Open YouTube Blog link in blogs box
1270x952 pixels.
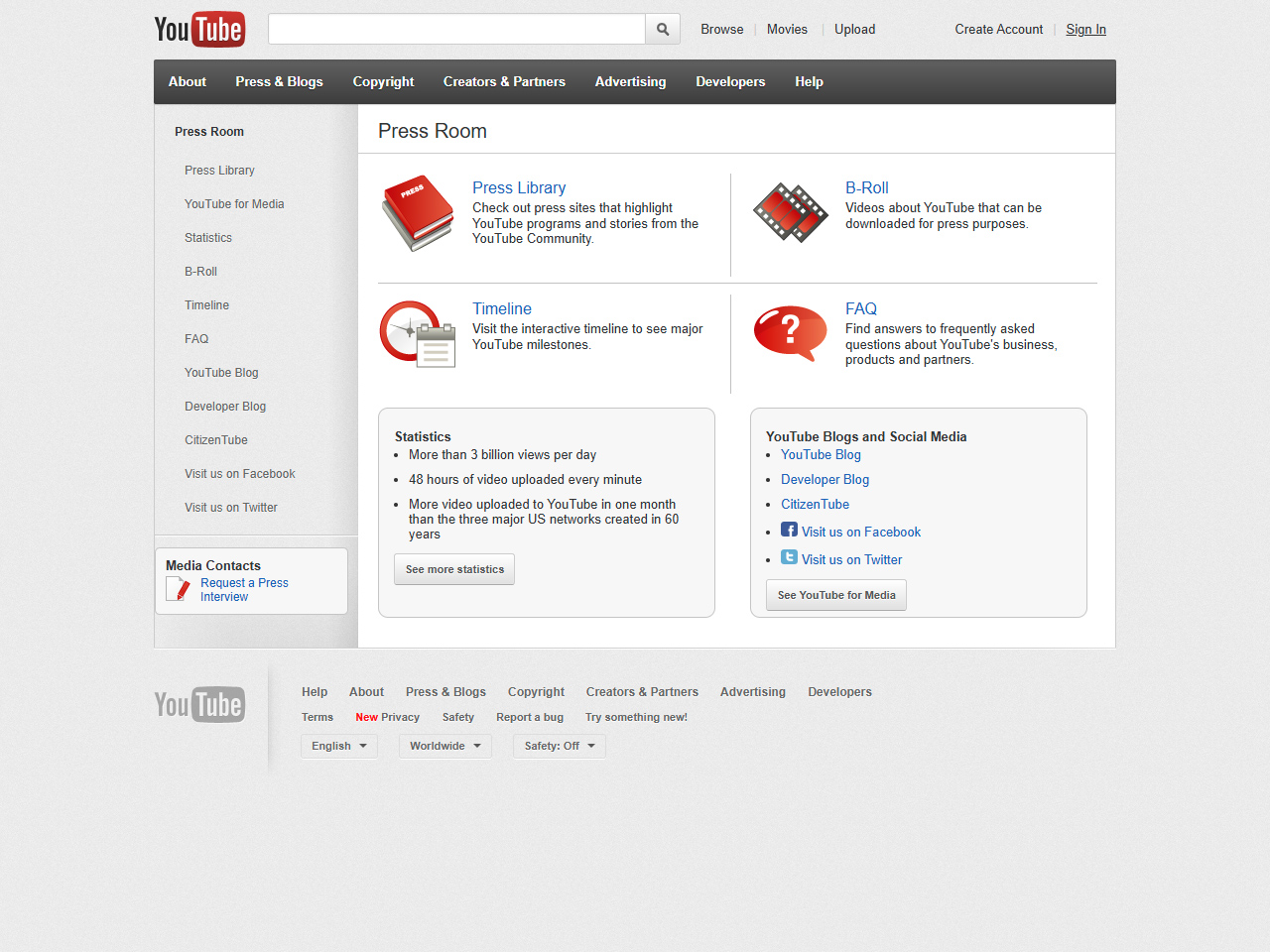coord(821,454)
